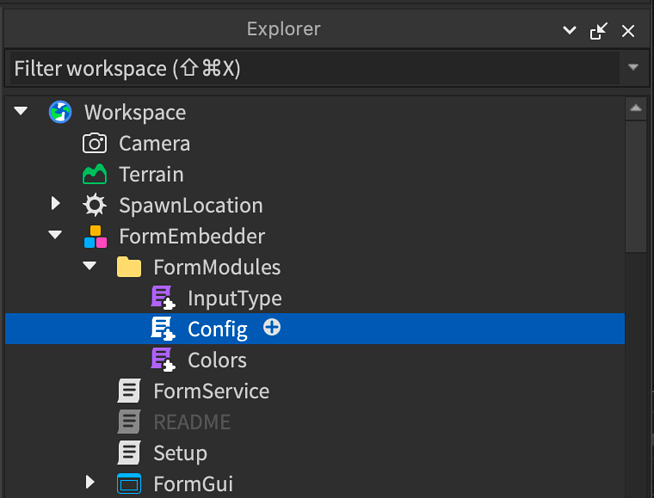Click the plus icon beside Config
654x498 pixels.
click(272, 327)
